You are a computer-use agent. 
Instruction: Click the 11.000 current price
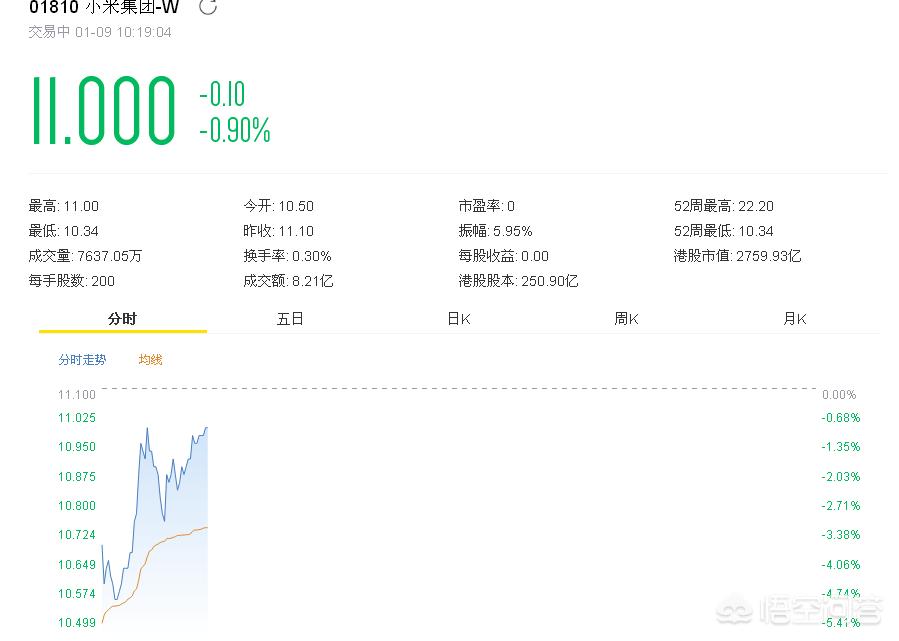coord(103,110)
